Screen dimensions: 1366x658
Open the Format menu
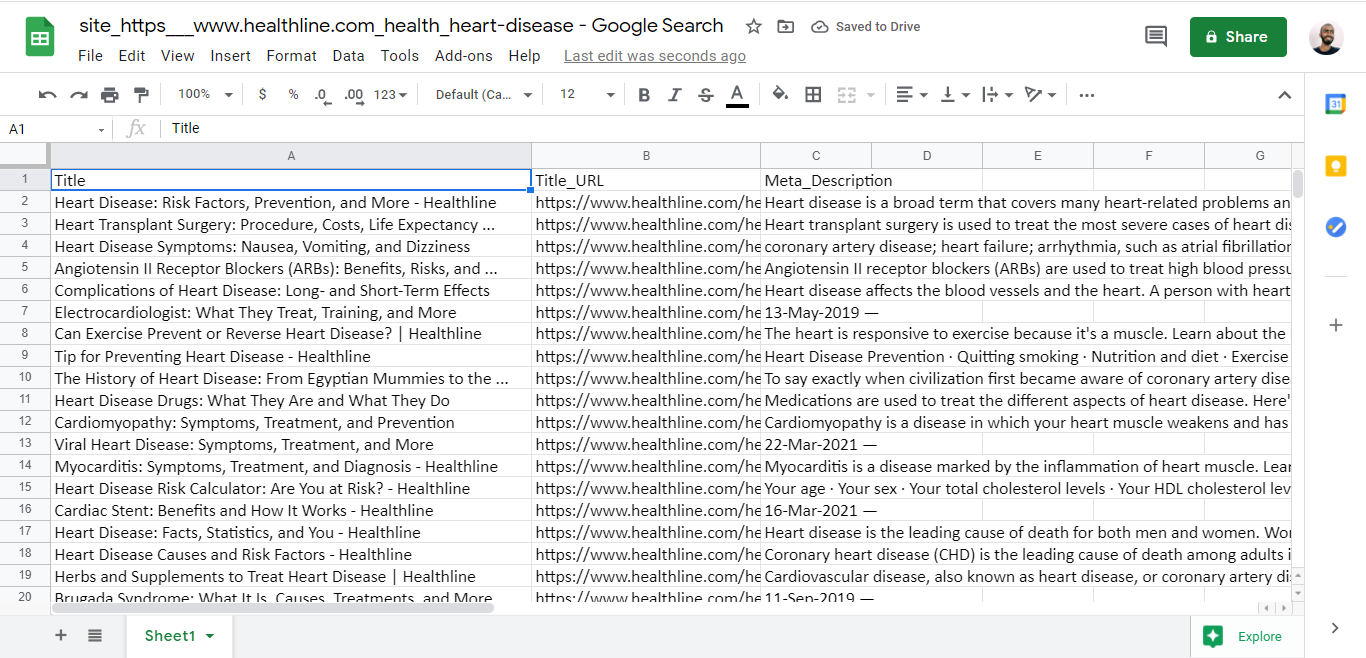point(291,56)
